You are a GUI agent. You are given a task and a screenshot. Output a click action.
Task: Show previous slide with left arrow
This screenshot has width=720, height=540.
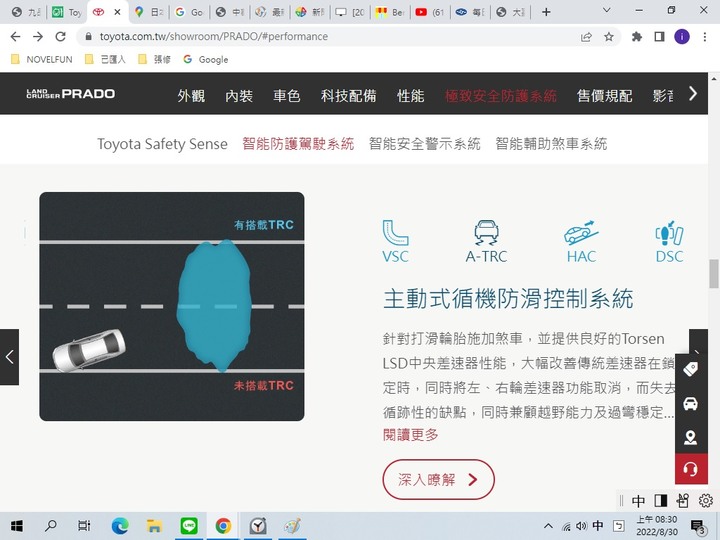point(9,357)
